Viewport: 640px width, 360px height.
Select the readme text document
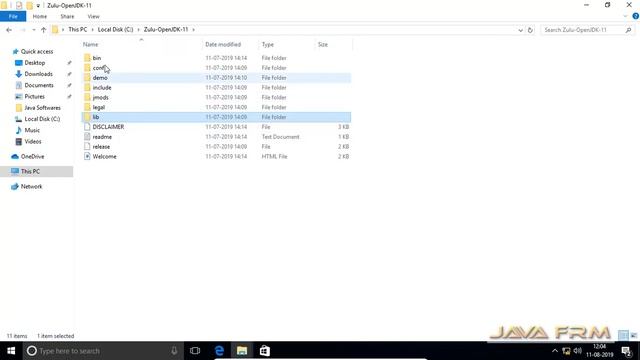(x=102, y=137)
